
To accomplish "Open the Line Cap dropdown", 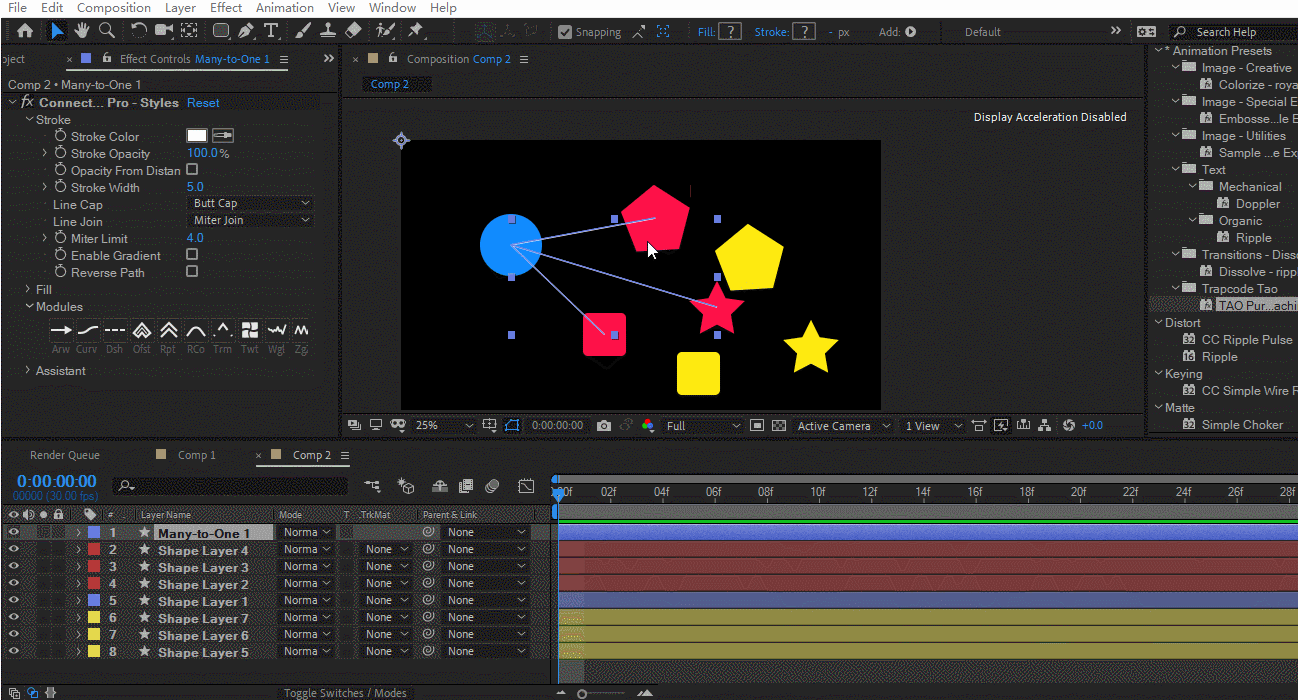I will [x=251, y=204].
